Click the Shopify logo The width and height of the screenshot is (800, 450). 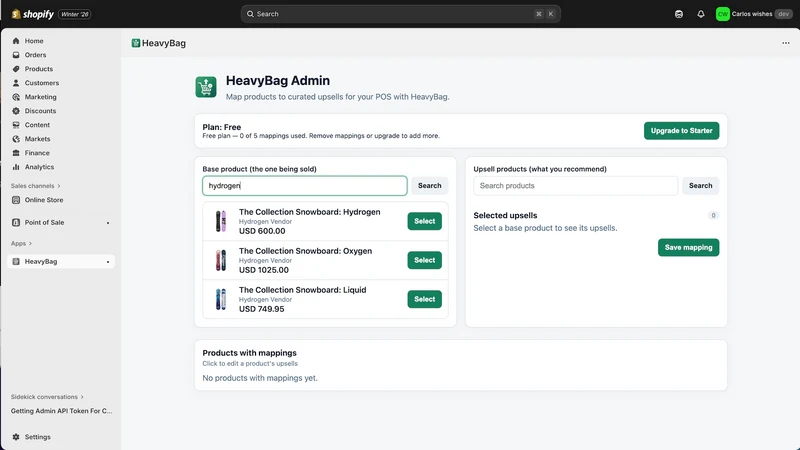33,14
